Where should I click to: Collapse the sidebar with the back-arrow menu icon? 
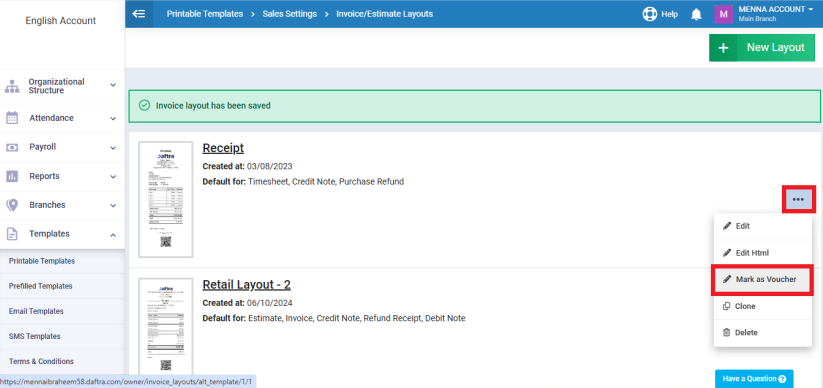(139, 14)
